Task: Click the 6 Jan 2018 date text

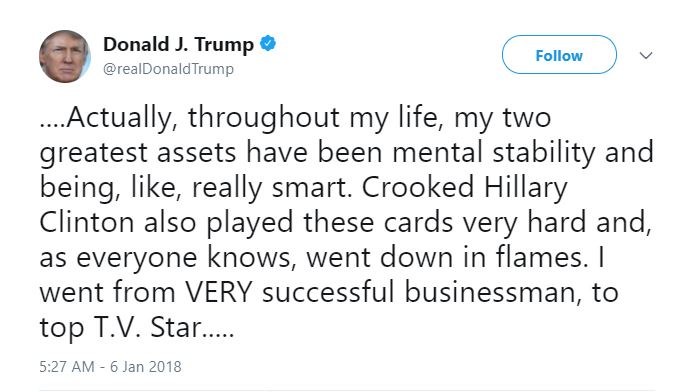Action: pos(146,367)
